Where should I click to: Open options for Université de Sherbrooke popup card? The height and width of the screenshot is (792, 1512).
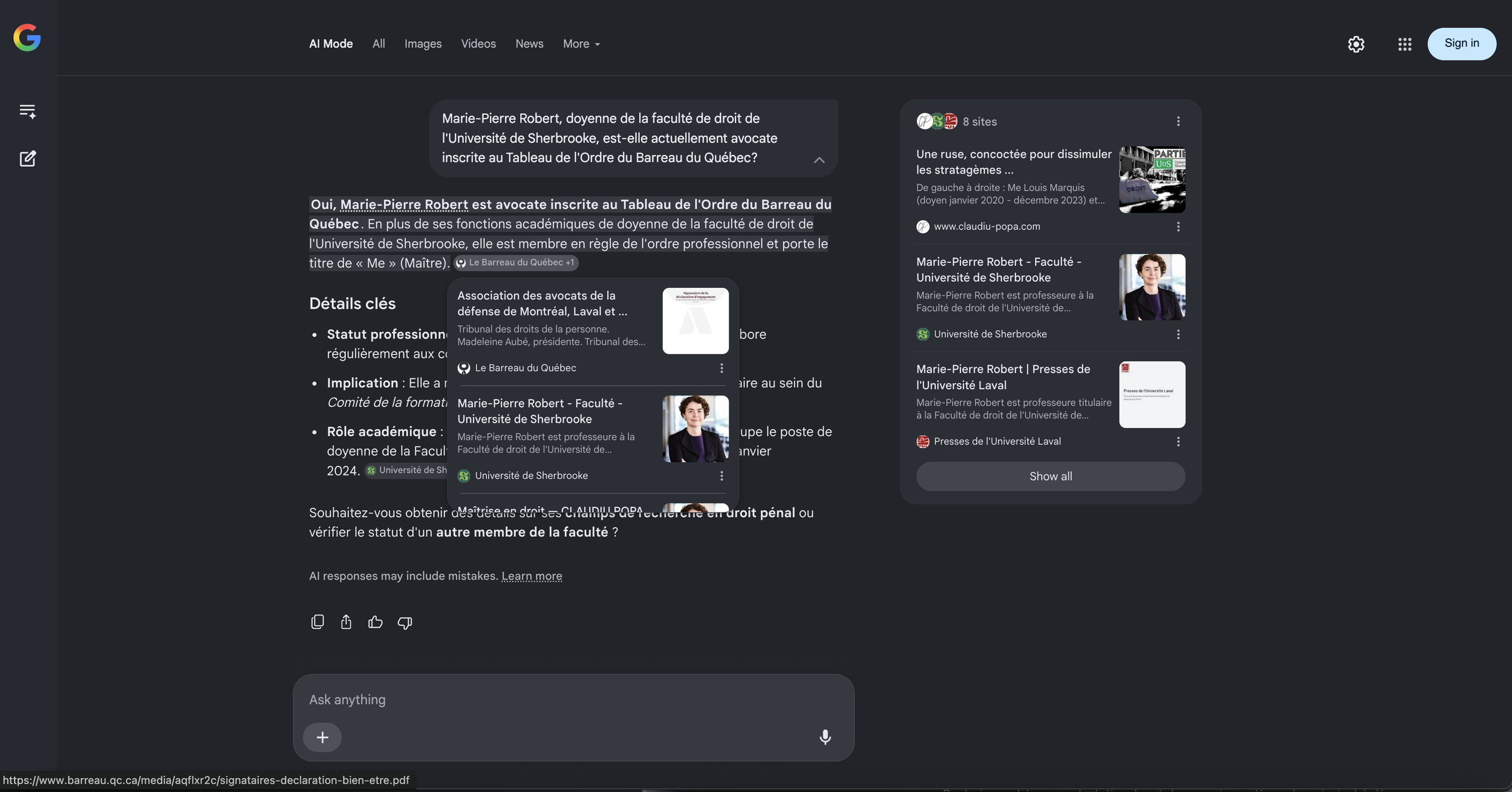(722, 476)
